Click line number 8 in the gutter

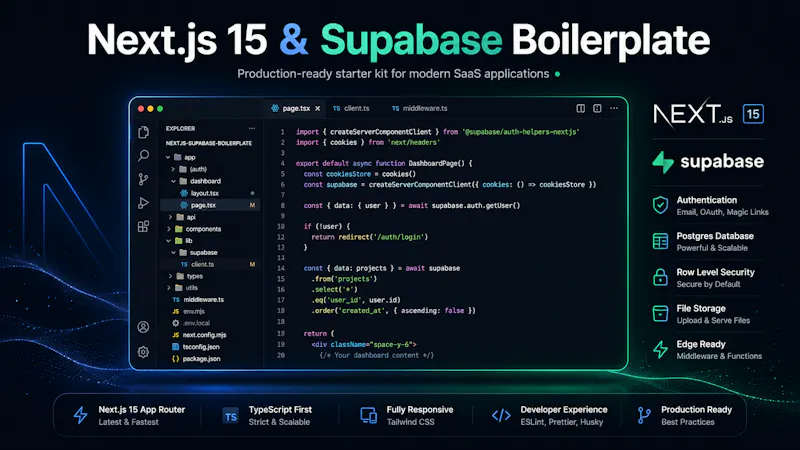pyautogui.click(x=282, y=206)
